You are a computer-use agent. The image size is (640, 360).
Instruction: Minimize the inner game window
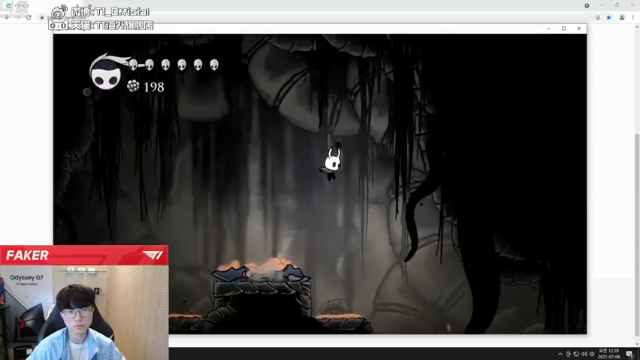click(x=549, y=28)
